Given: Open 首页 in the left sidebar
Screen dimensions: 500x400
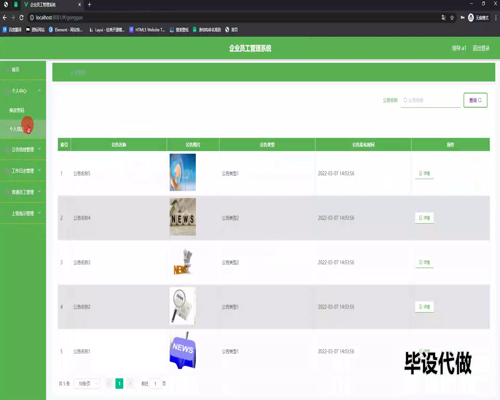Looking at the screenshot, I should [23, 70].
